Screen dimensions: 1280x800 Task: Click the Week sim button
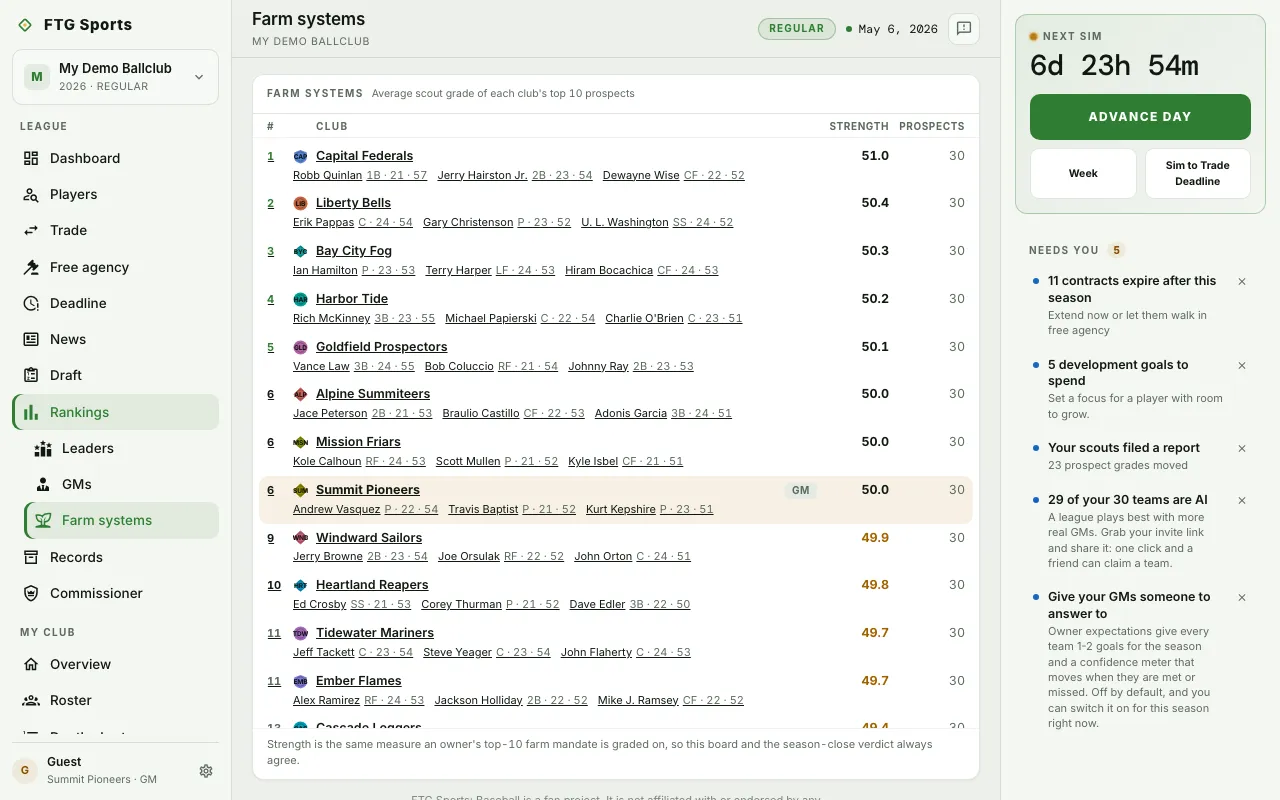[x=1083, y=174]
